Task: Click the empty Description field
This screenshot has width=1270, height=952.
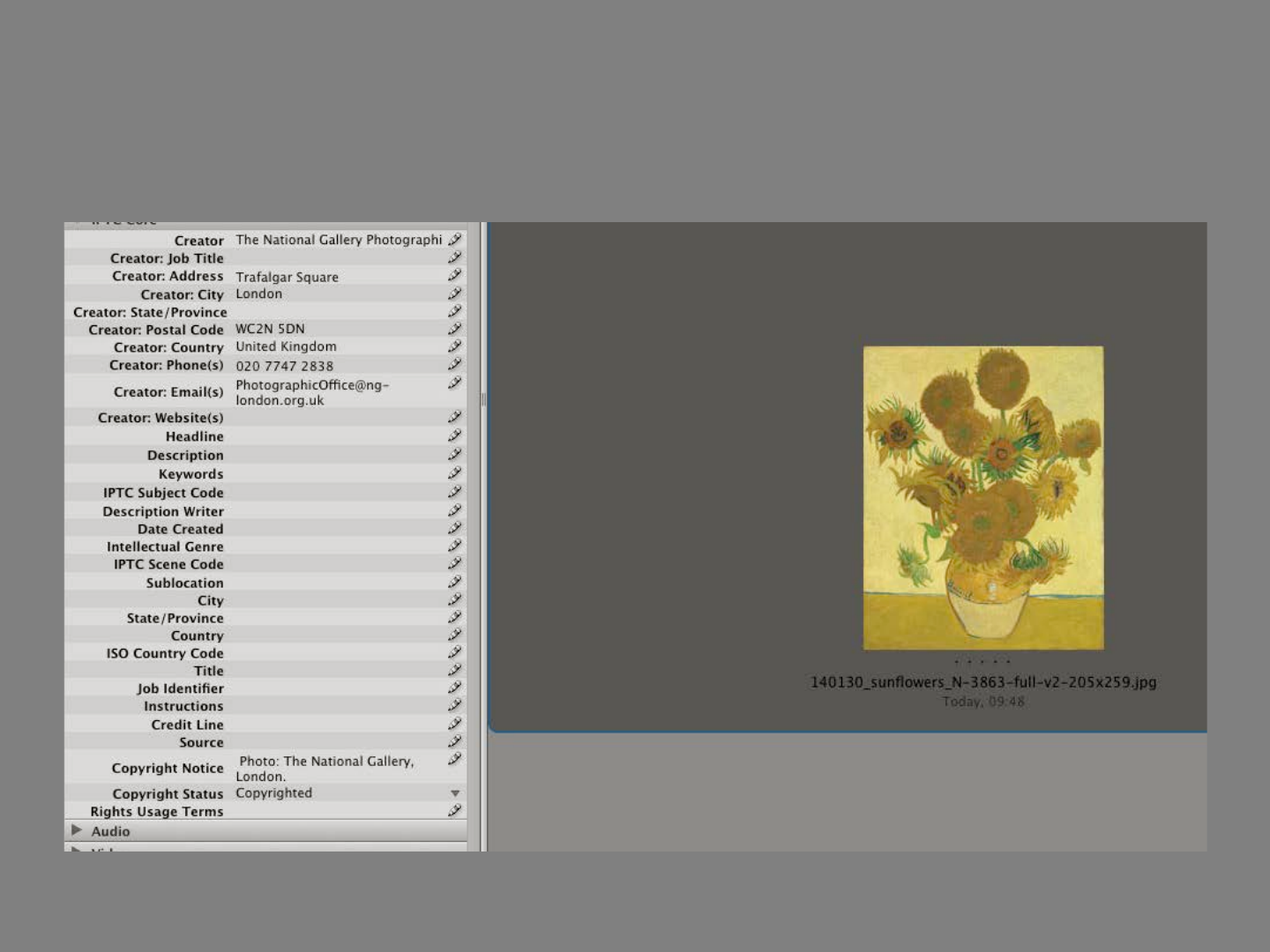Action: tap(339, 455)
